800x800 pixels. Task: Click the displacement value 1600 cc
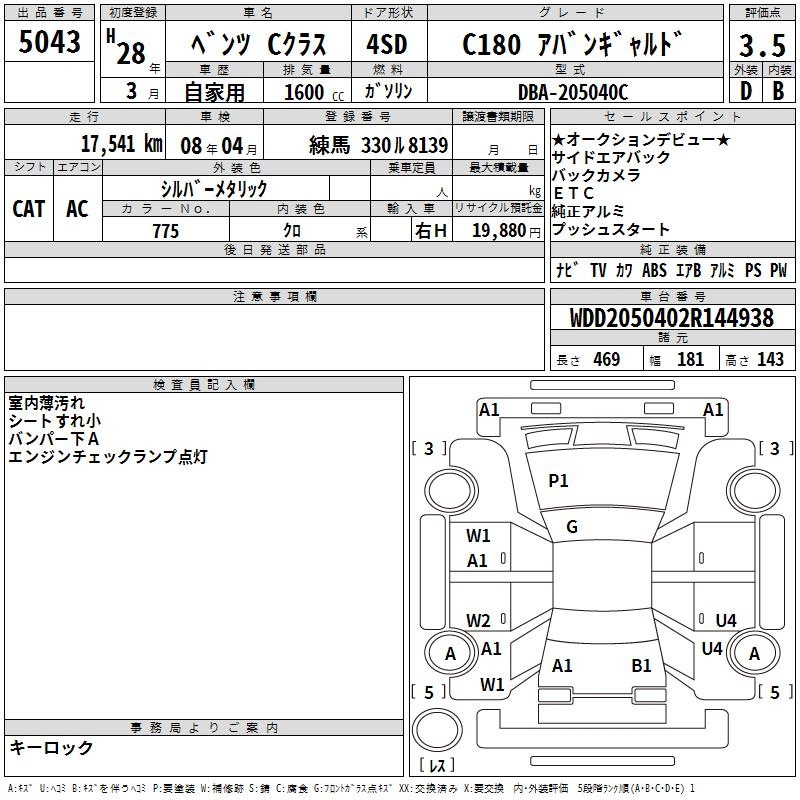click(x=314, y=92)
